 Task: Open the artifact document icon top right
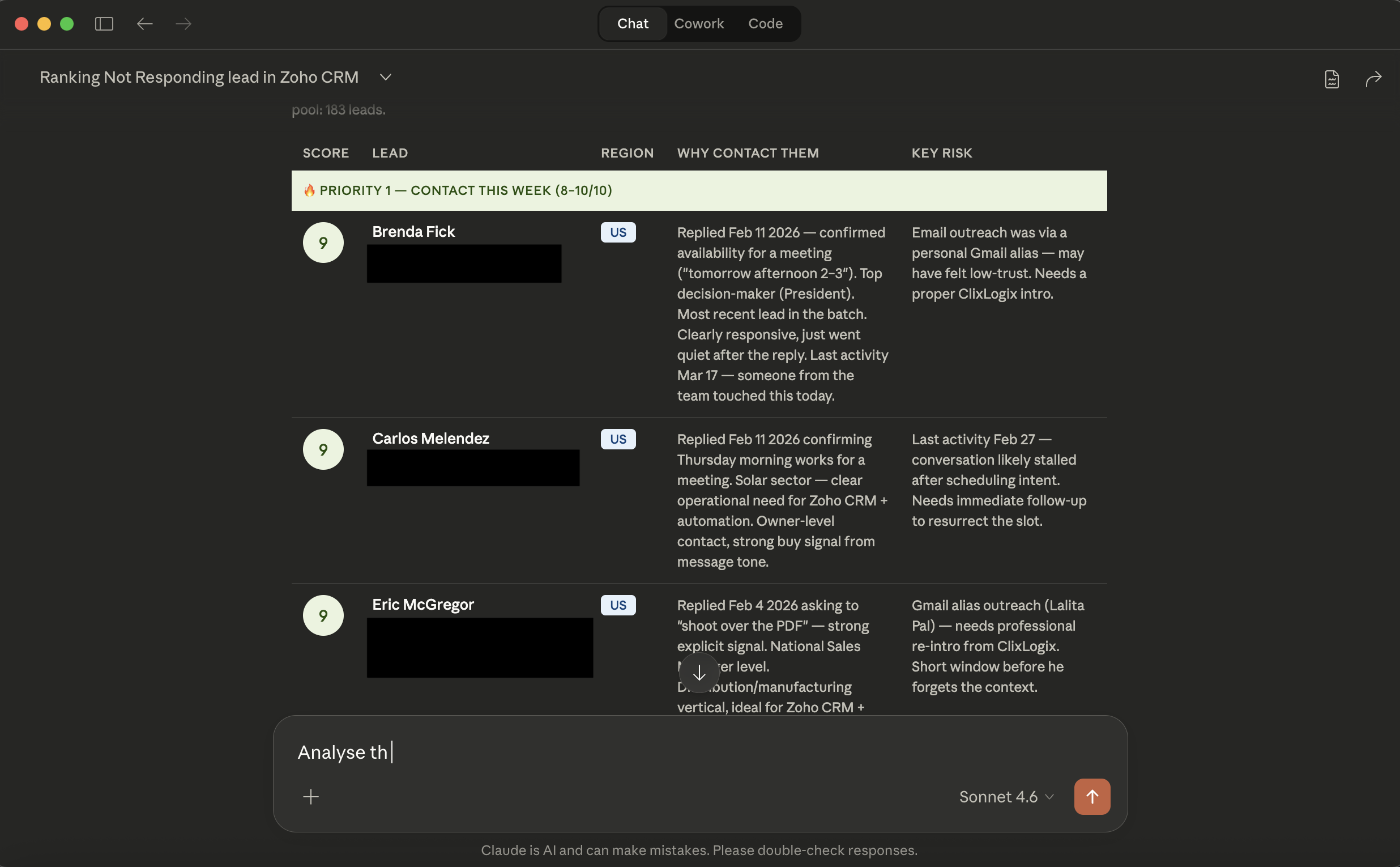tap(1331, 79)
